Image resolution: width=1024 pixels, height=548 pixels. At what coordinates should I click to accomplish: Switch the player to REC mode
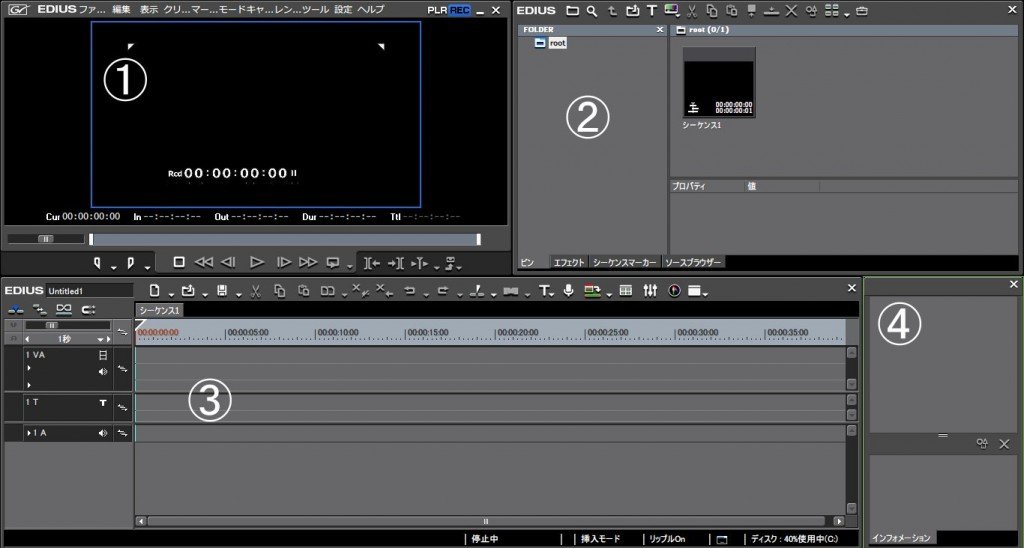pyautogui.click(x=460, y=10)
